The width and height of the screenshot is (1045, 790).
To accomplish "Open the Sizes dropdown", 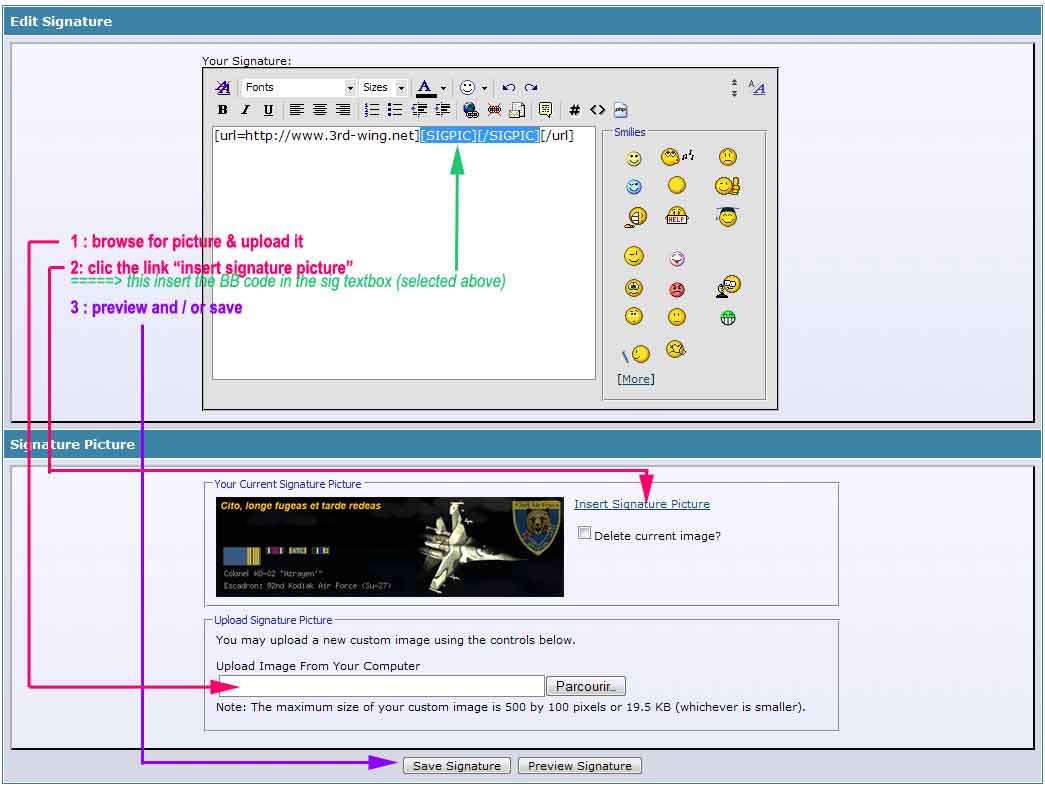I will [383, 87].
